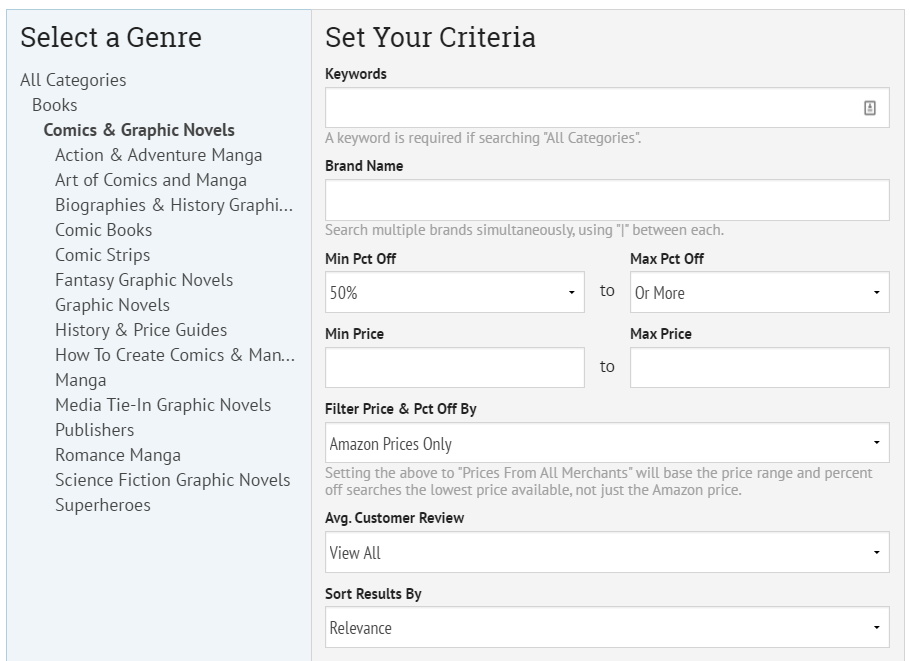Choose Fantasy Graphic Novels genre
Image resolution: width=910 pixels, height=661 pixels.
coord(144,280)
